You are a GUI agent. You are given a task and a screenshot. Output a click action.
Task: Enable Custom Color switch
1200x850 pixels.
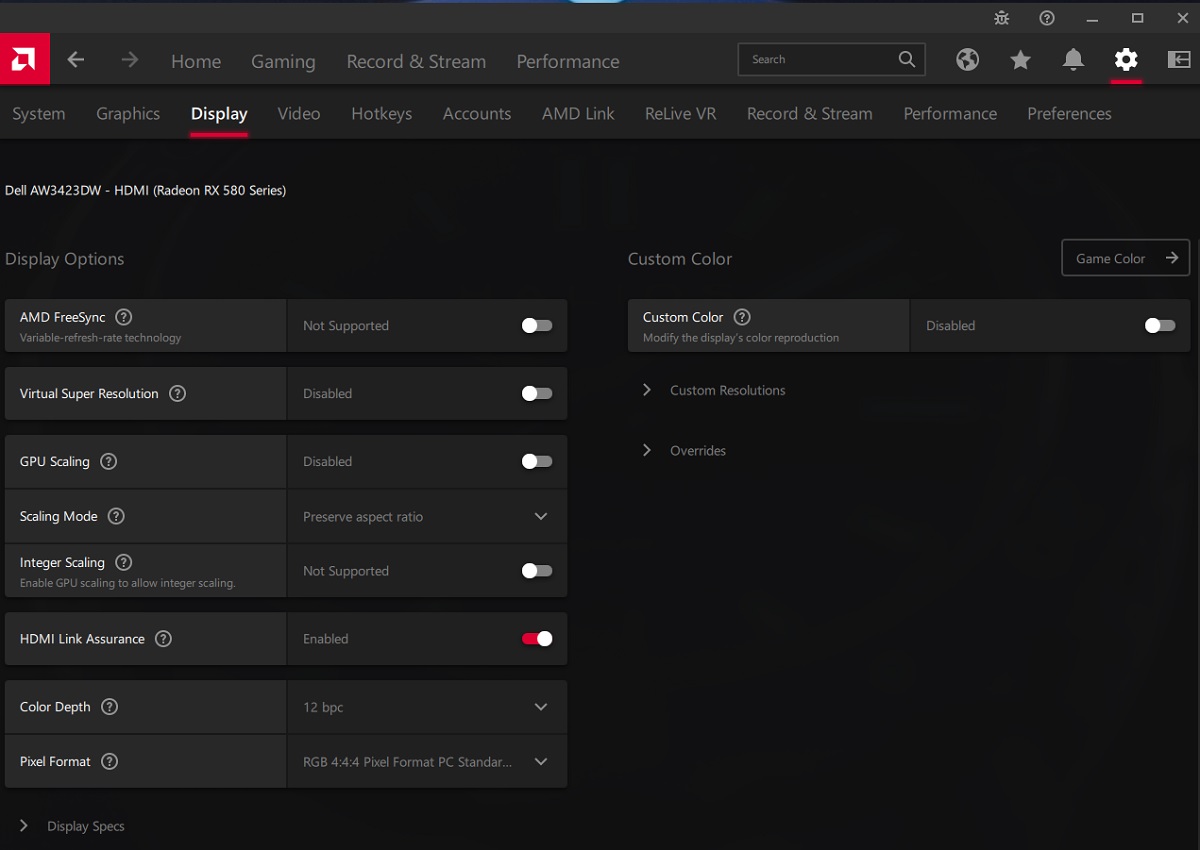tap(1160, 325)
